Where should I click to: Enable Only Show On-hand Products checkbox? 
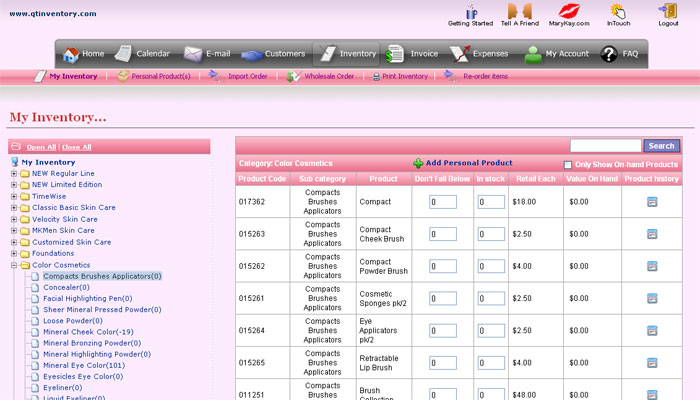click(x=568, y=165)
